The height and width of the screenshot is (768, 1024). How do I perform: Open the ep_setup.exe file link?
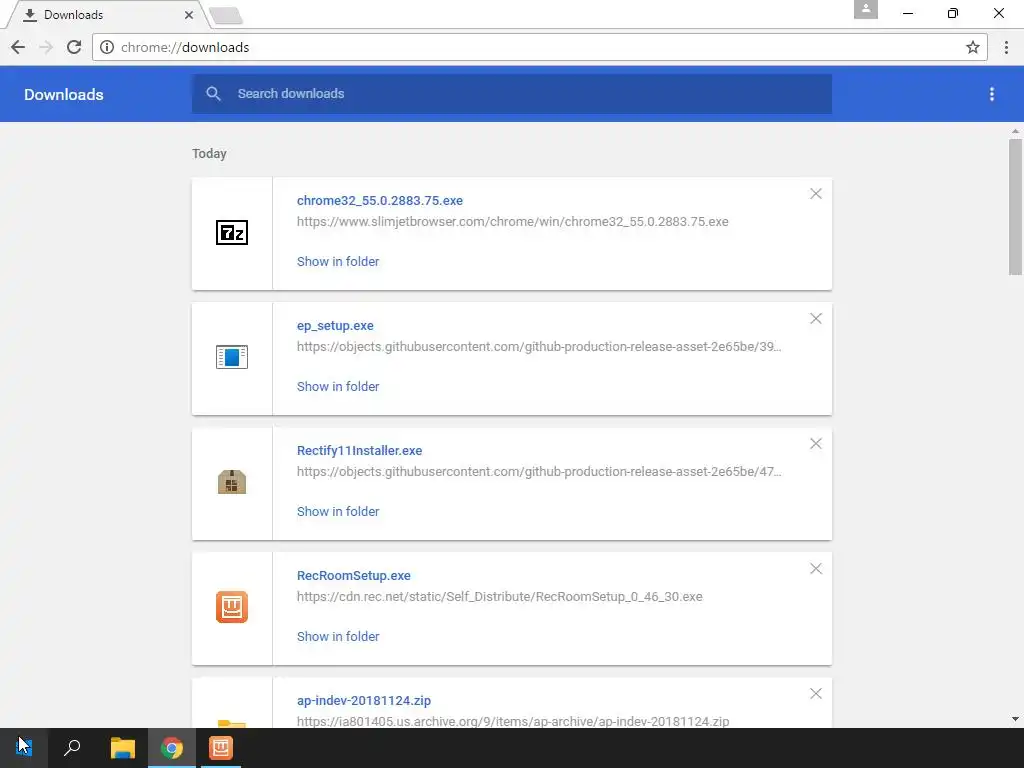pos(335,325)
